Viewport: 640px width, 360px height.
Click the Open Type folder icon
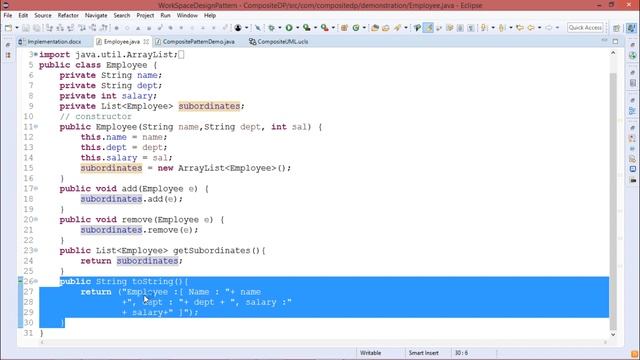375,28
